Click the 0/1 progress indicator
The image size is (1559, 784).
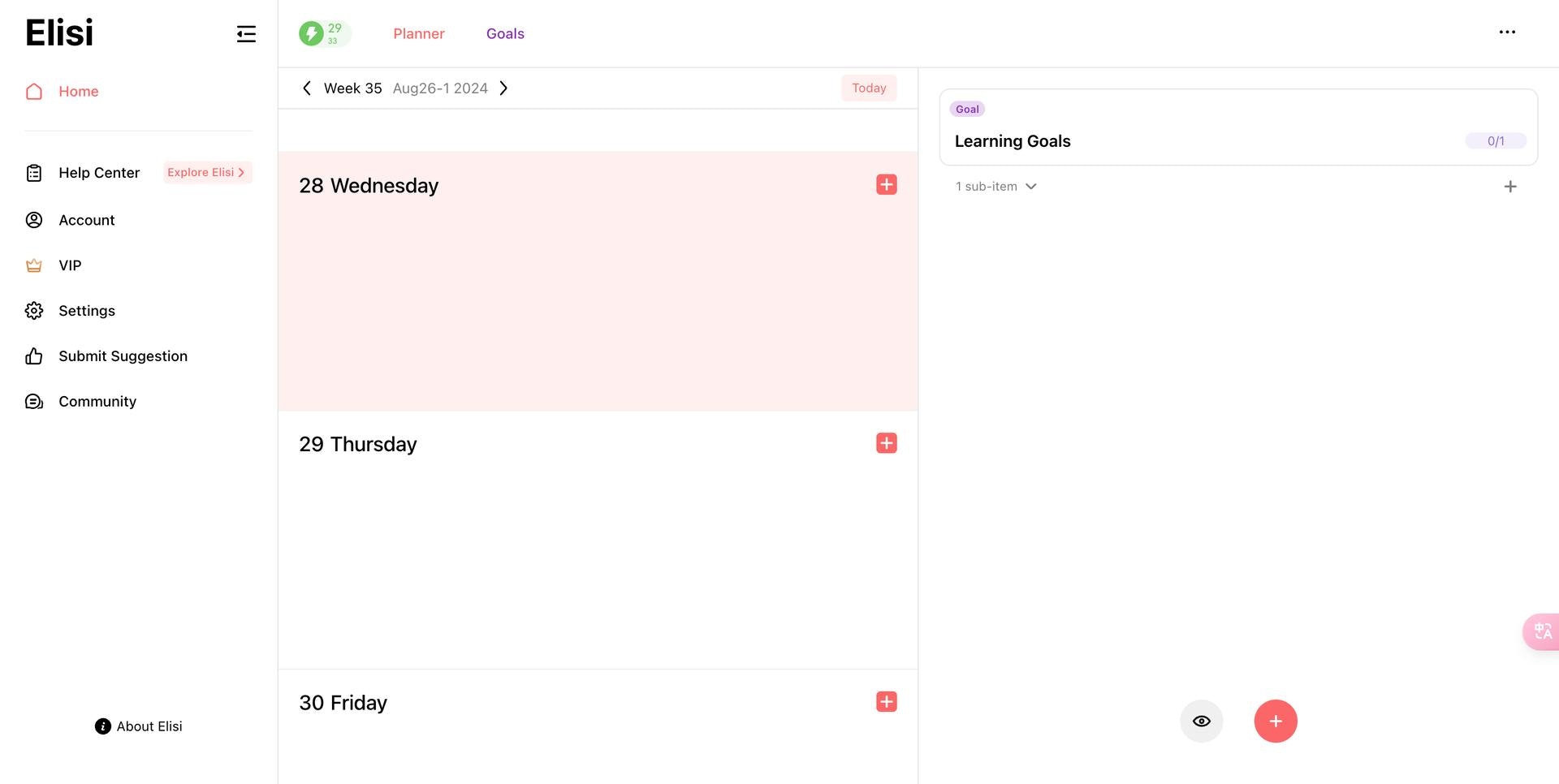coord(1496,141)
